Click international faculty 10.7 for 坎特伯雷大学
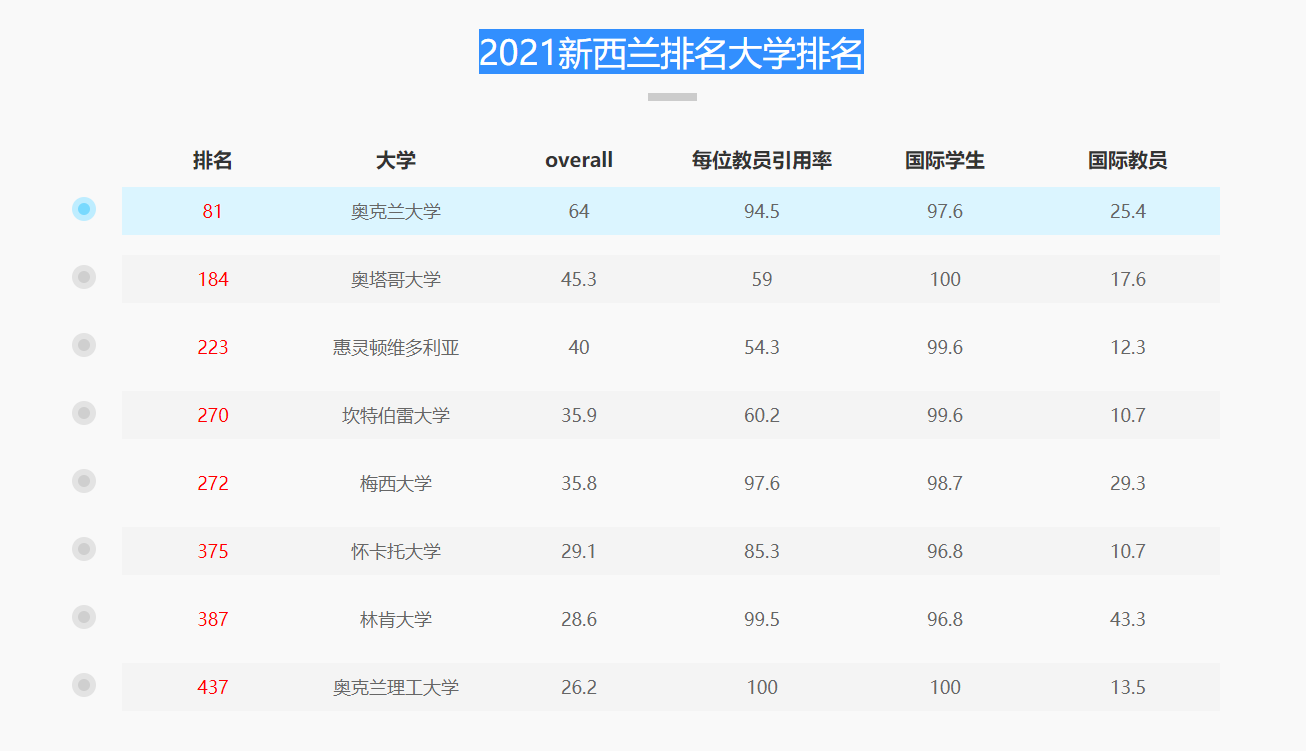 [1128, 415]
